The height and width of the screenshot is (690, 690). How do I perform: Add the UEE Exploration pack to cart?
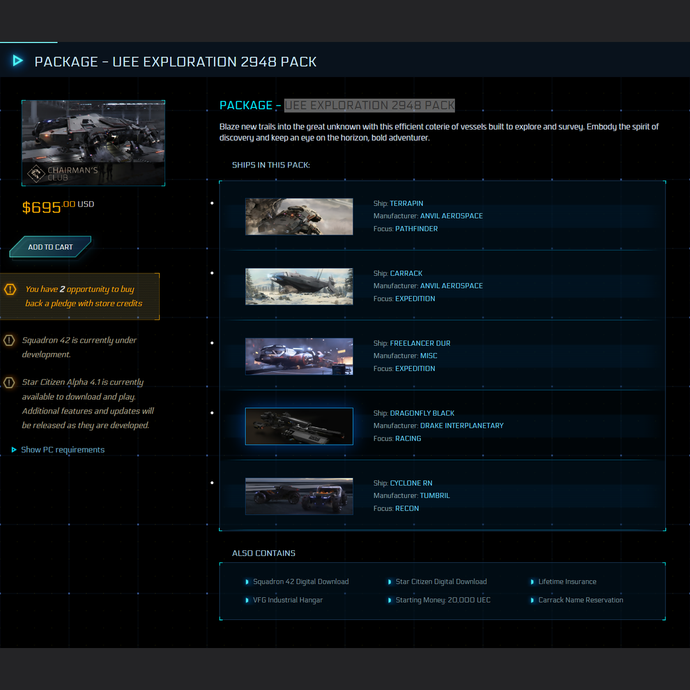click(50, 247)
